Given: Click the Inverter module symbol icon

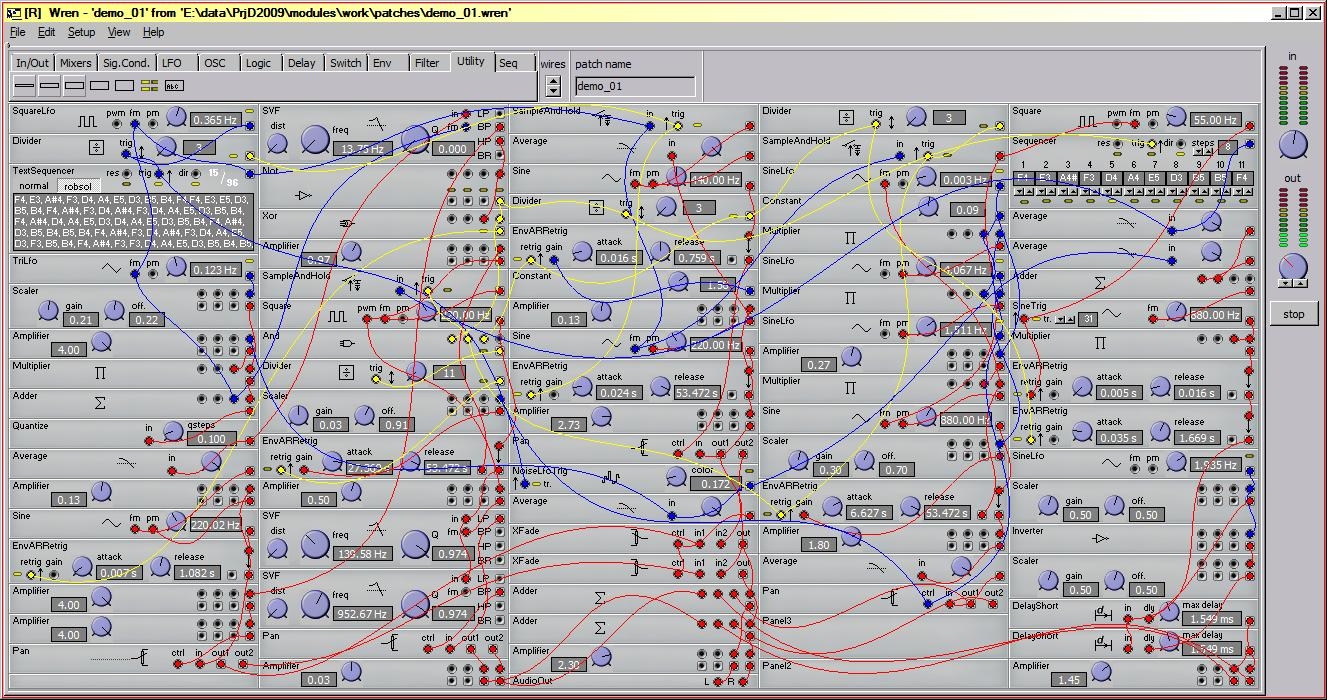Looking at the screenshot, I should coord(1100,539).
